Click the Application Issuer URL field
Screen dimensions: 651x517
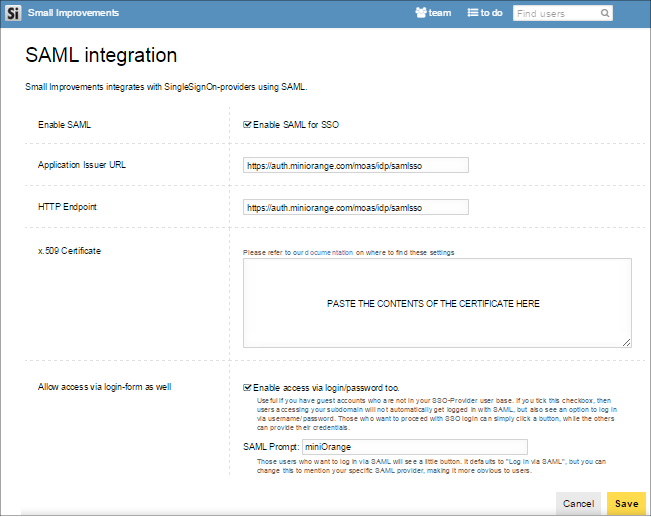(356, 165)
